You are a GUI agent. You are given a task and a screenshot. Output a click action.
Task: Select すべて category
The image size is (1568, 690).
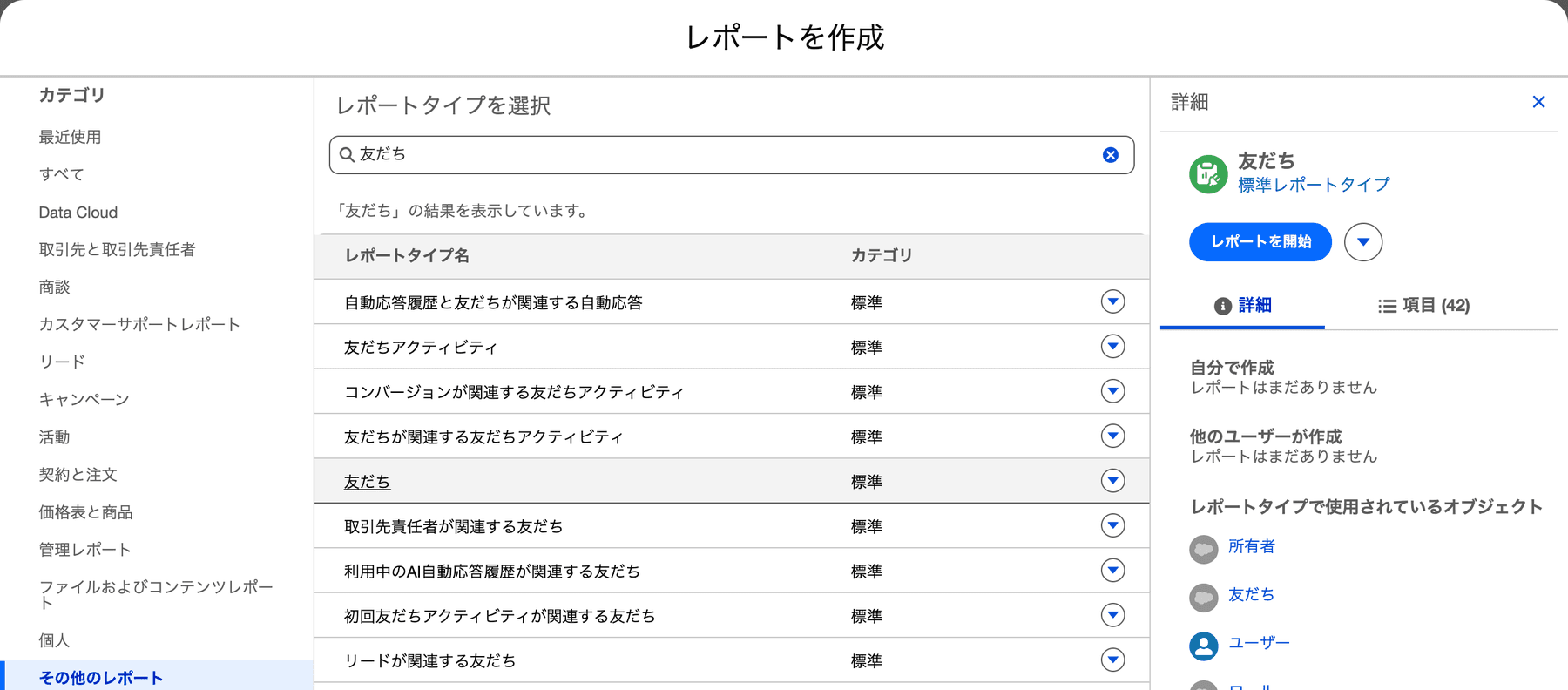(61, 174)
